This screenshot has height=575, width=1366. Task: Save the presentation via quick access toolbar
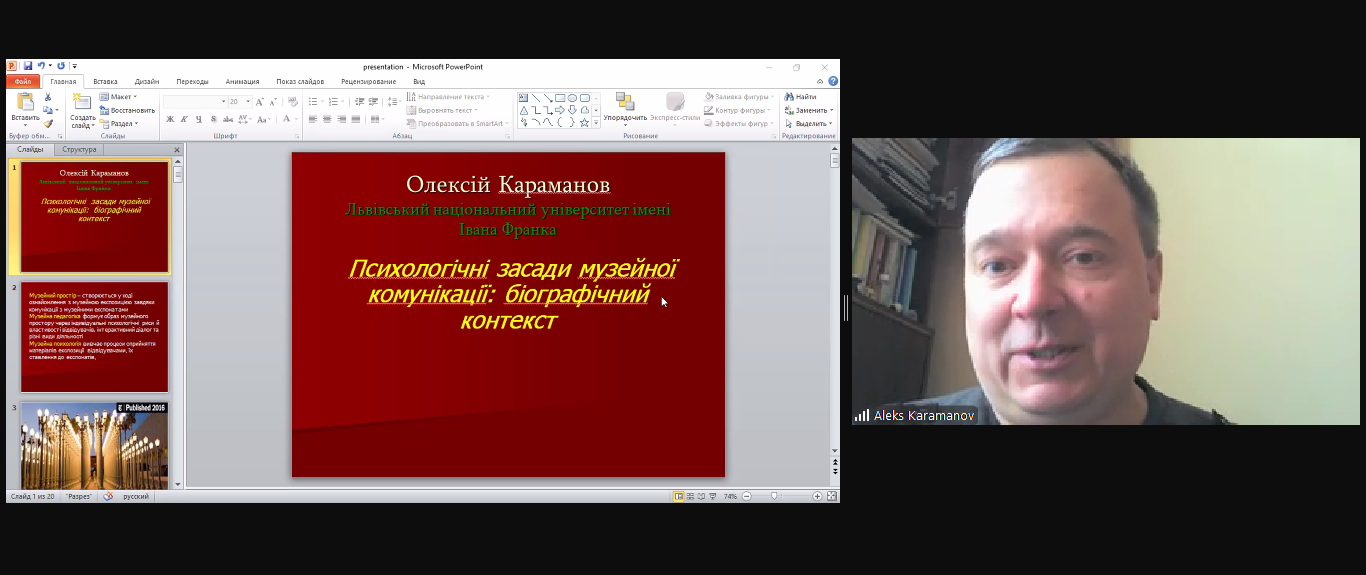(x=28, y=66)
